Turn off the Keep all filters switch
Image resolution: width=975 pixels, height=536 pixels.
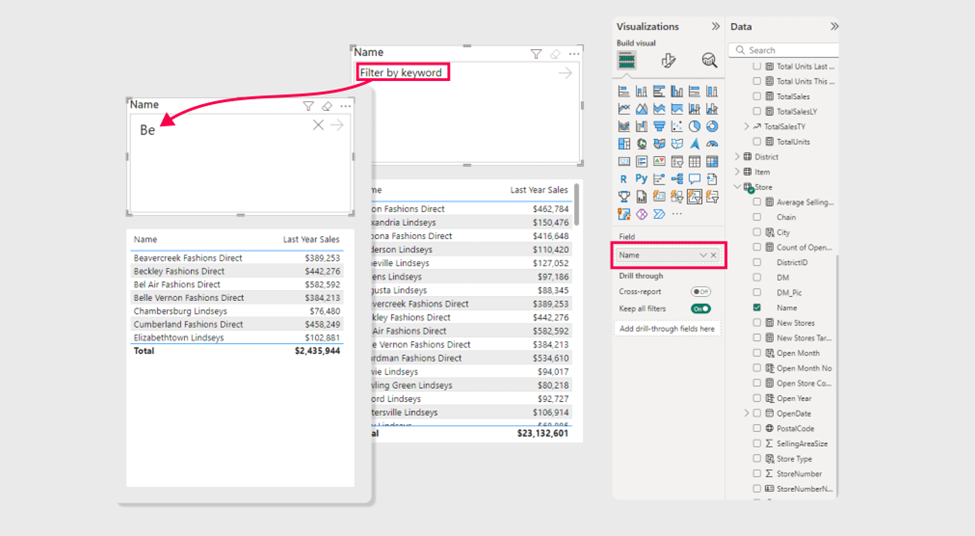pyautogui.click(x=701, y=309)
